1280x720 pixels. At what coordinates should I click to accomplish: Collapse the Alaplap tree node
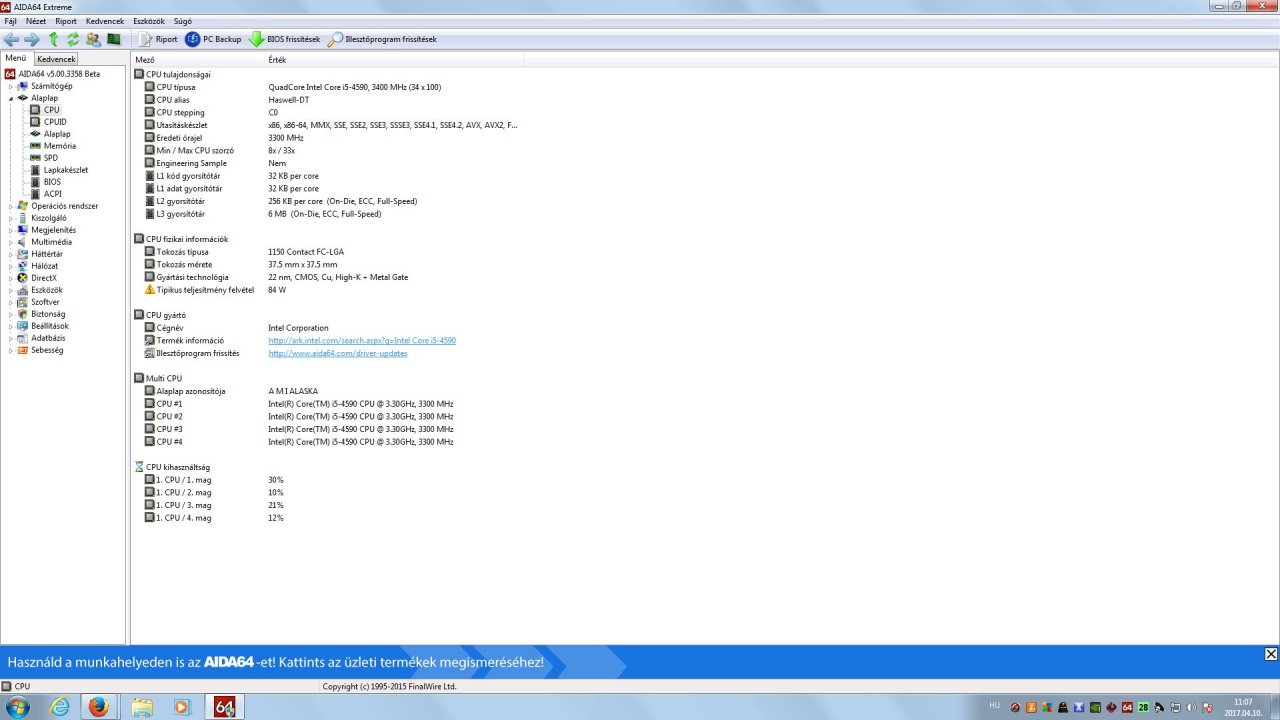pyautogui.click(x=11, y=98)
